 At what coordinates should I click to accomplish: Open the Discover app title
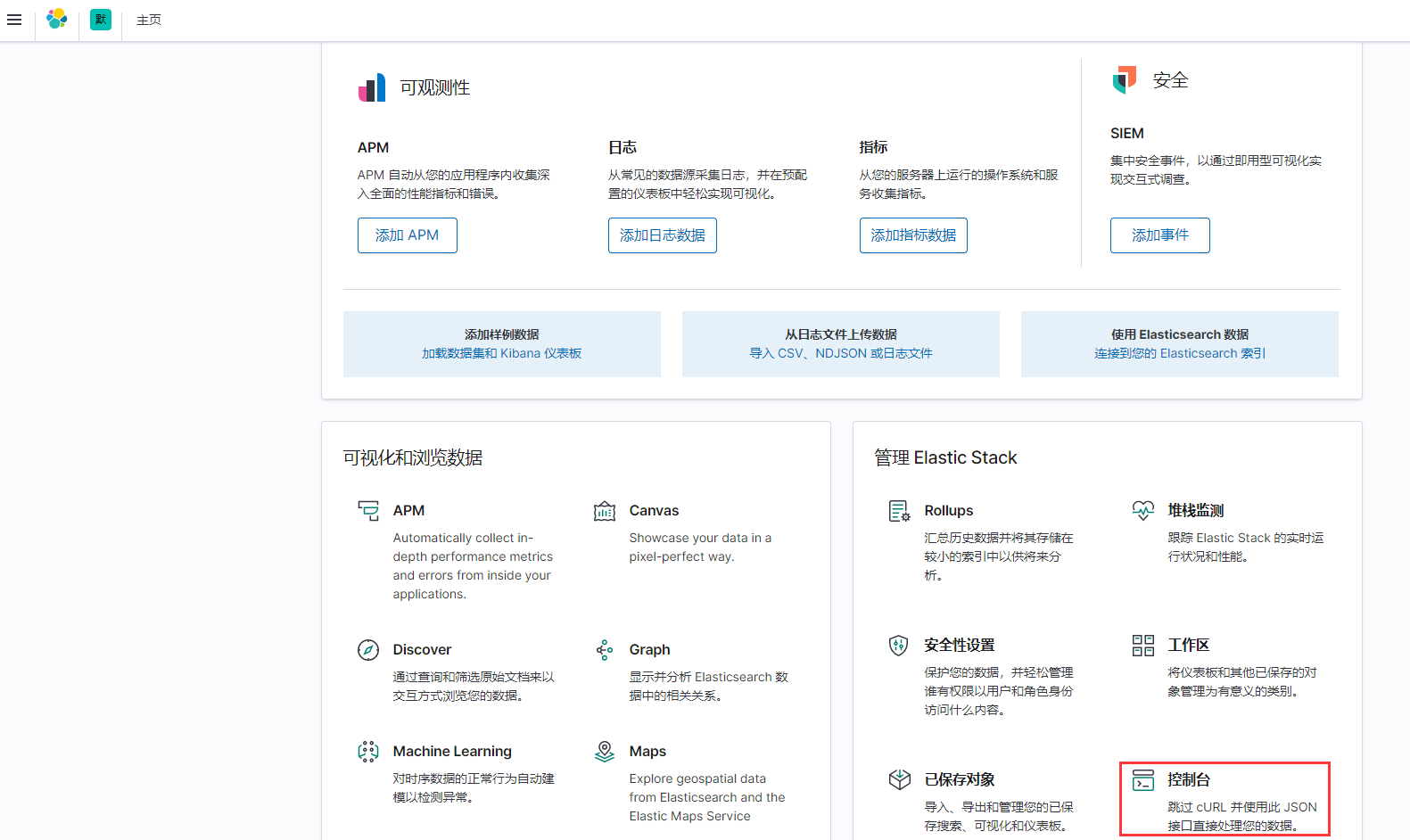[x=422, y=650]
